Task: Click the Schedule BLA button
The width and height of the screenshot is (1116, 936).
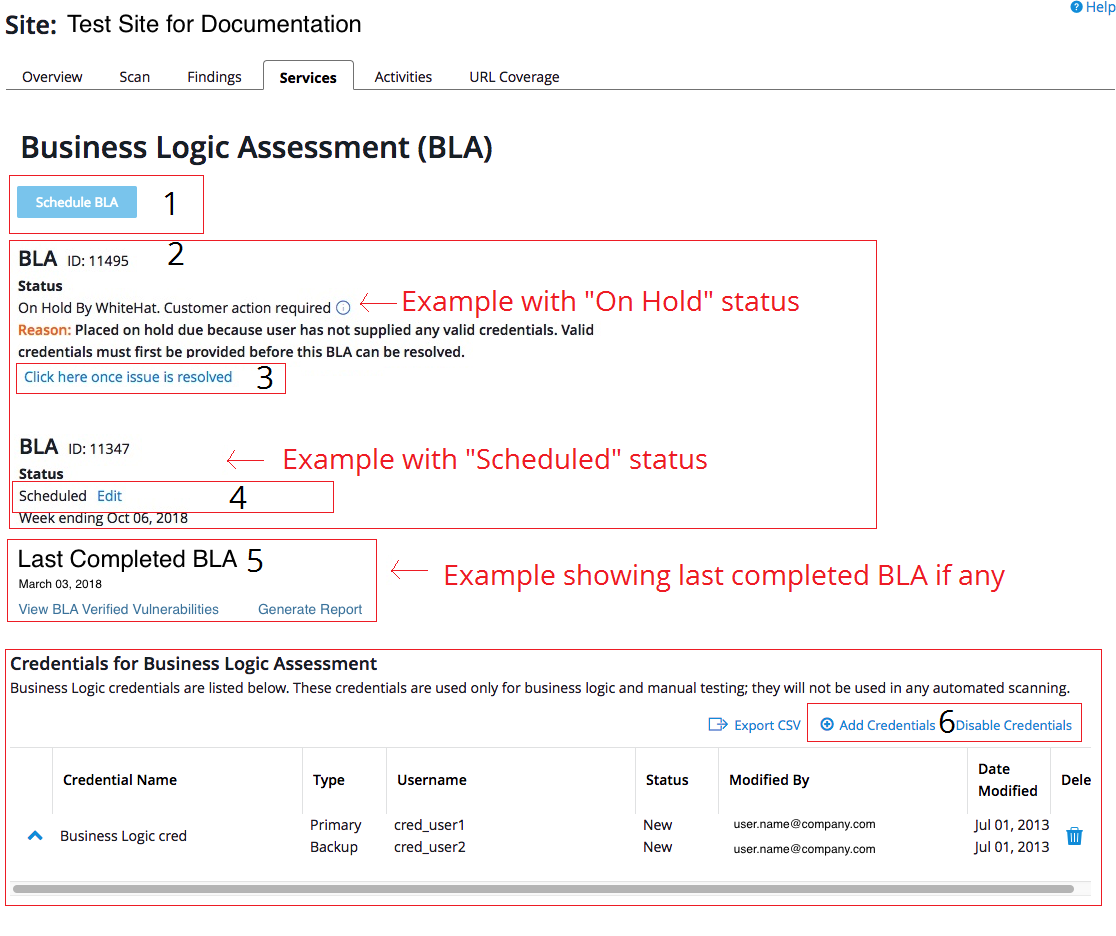Action: coord(76,201)
